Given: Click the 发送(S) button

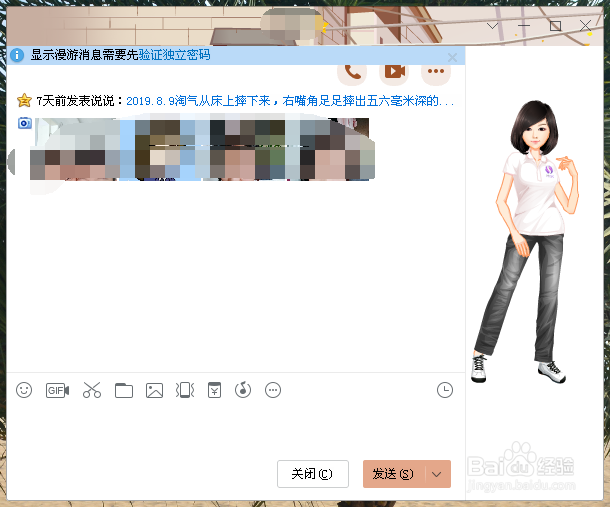Looking at the screenshot, I should (394, 474).
